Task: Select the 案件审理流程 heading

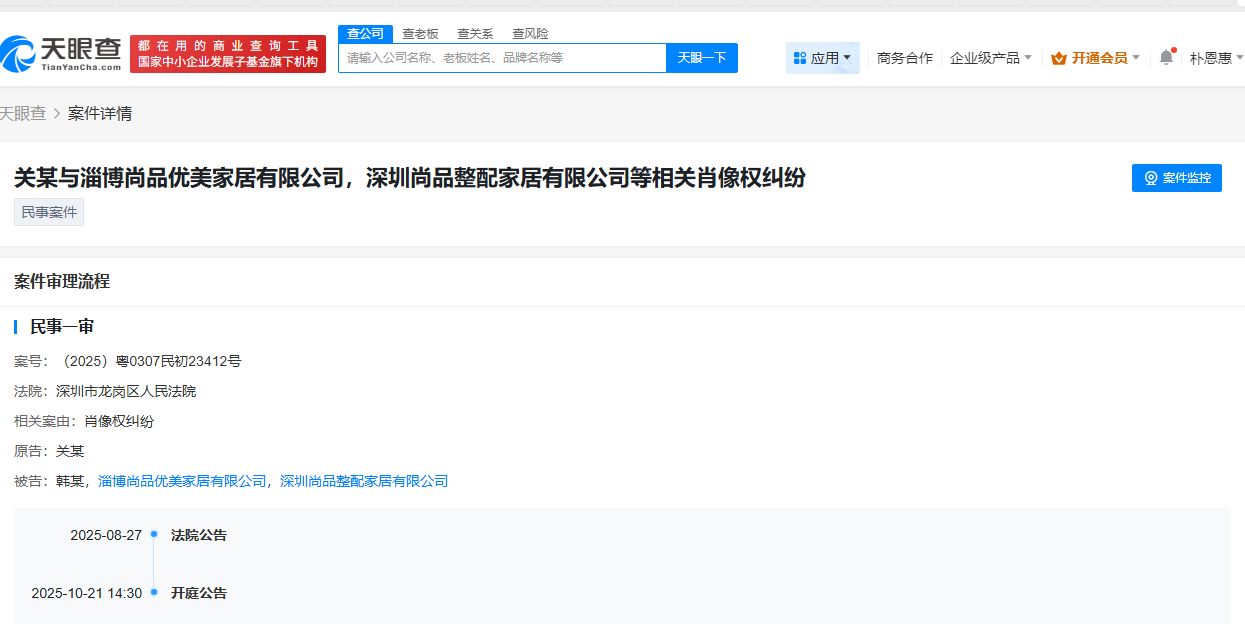Action: coord(62,281)
